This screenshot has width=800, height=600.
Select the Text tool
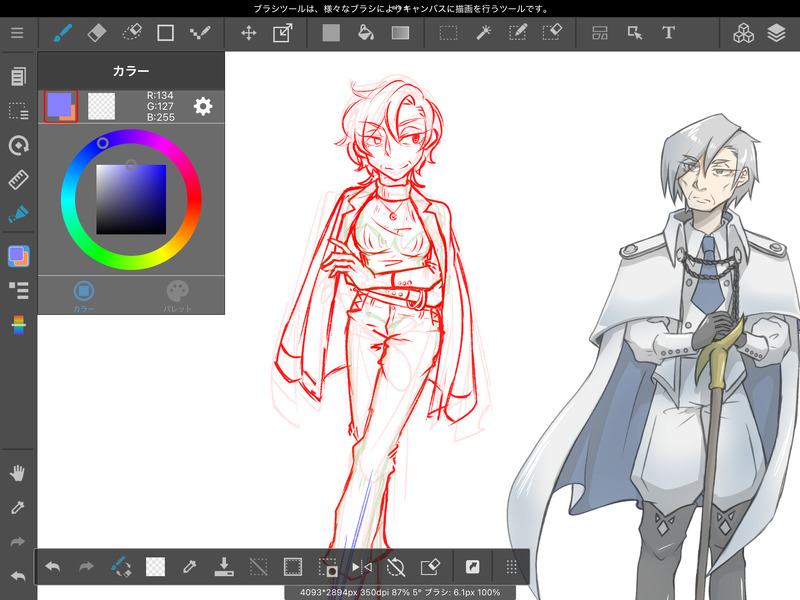668,33
